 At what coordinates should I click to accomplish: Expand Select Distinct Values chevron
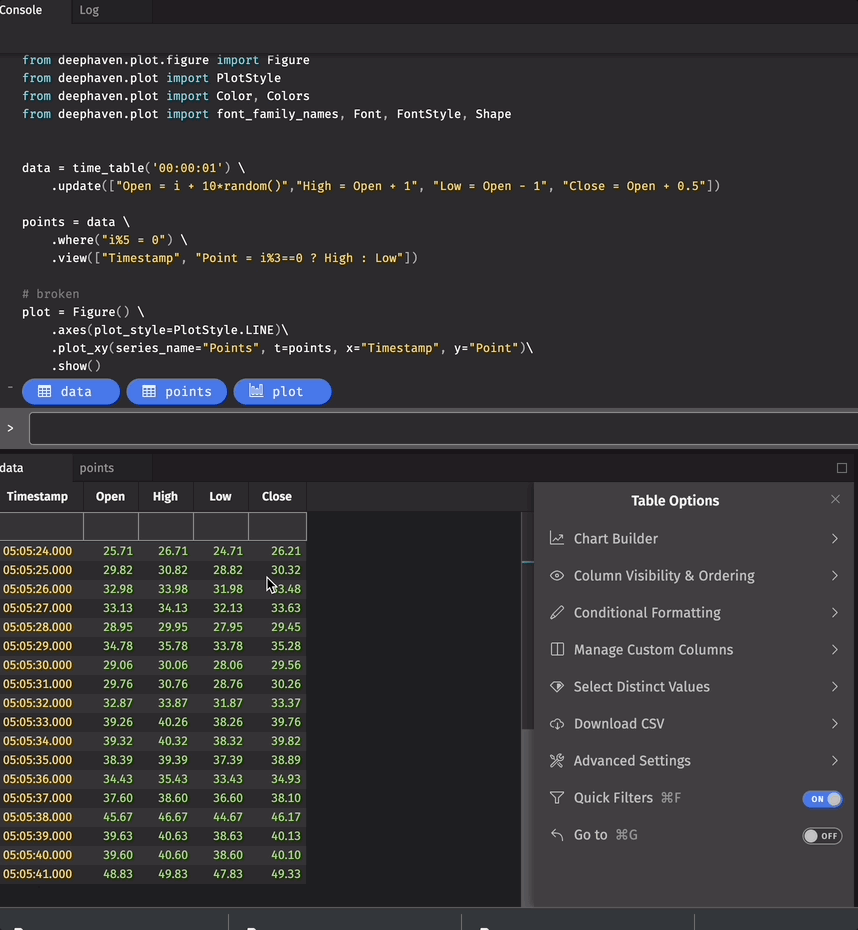(x=834, y=687)
